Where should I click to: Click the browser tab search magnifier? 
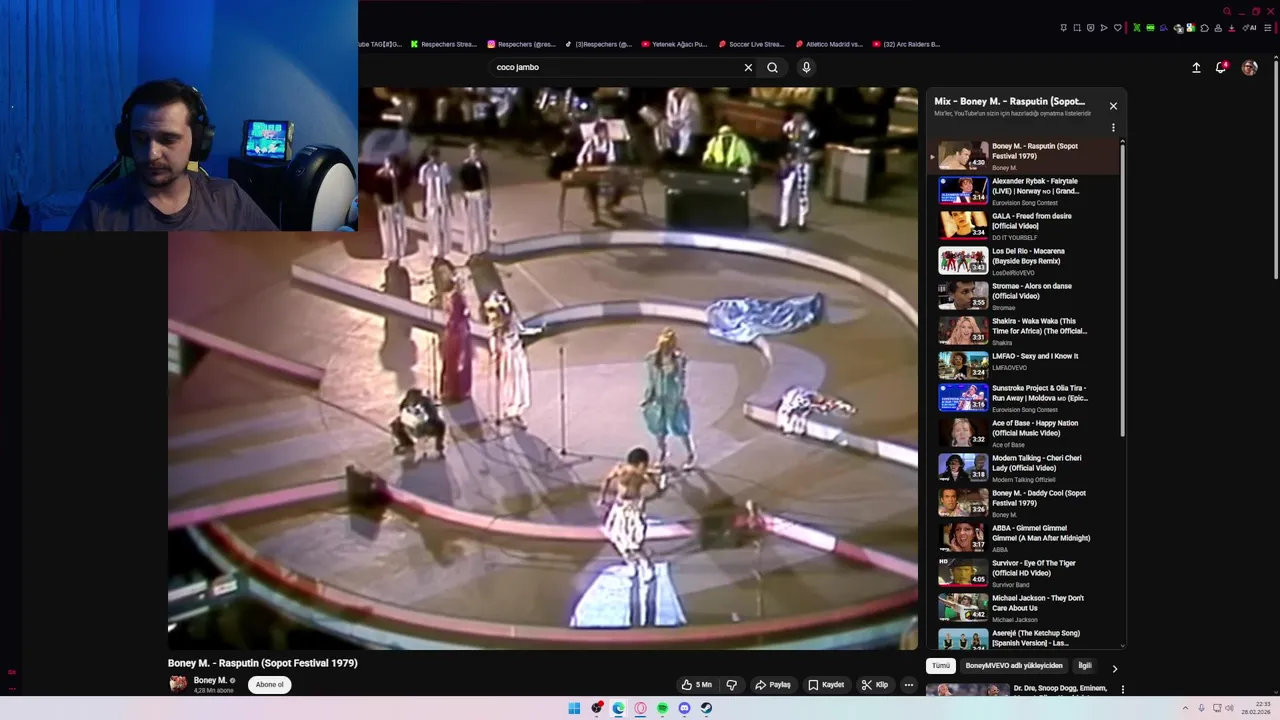coord(1227,12)
